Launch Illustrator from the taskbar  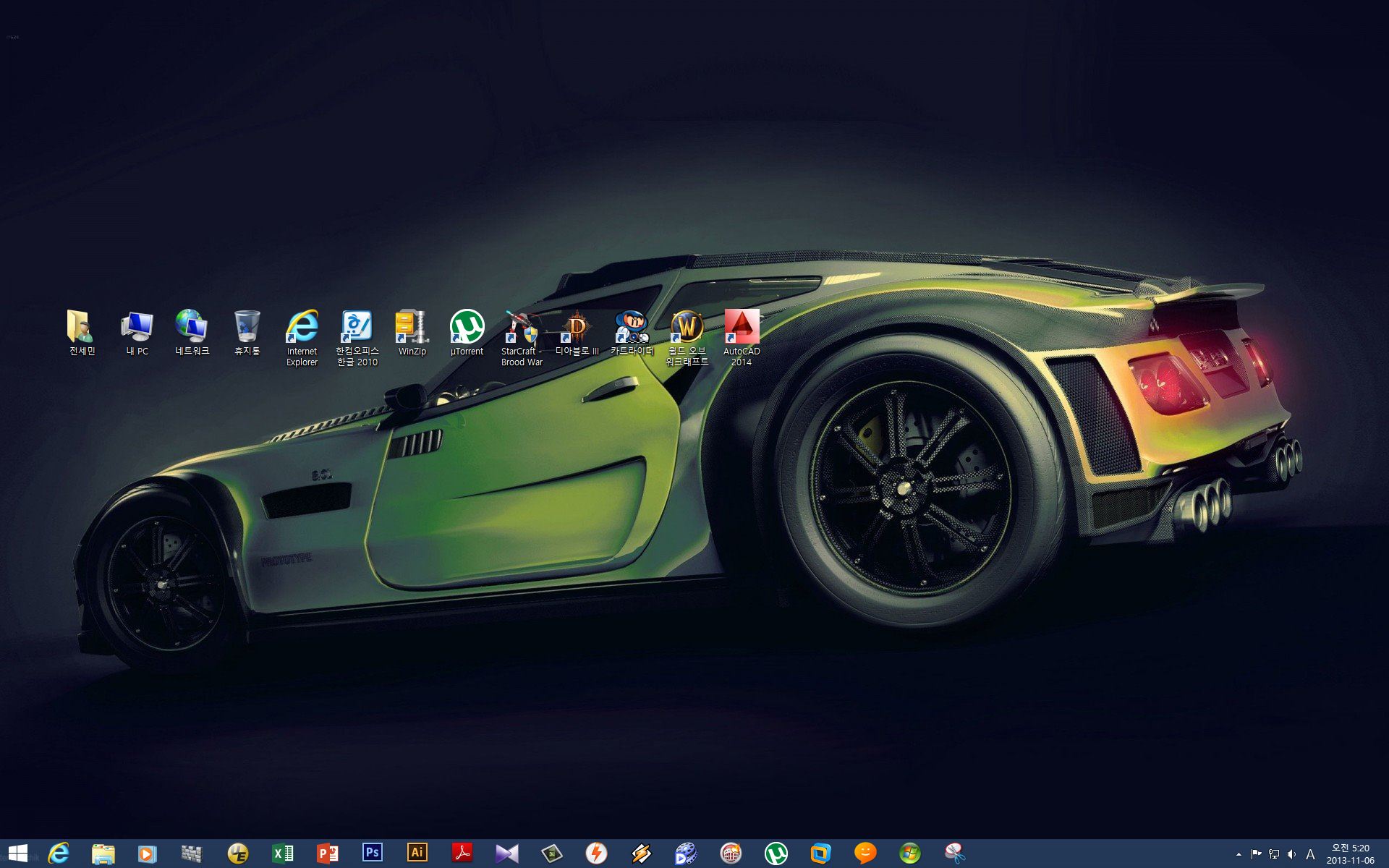tap(417, 854)
